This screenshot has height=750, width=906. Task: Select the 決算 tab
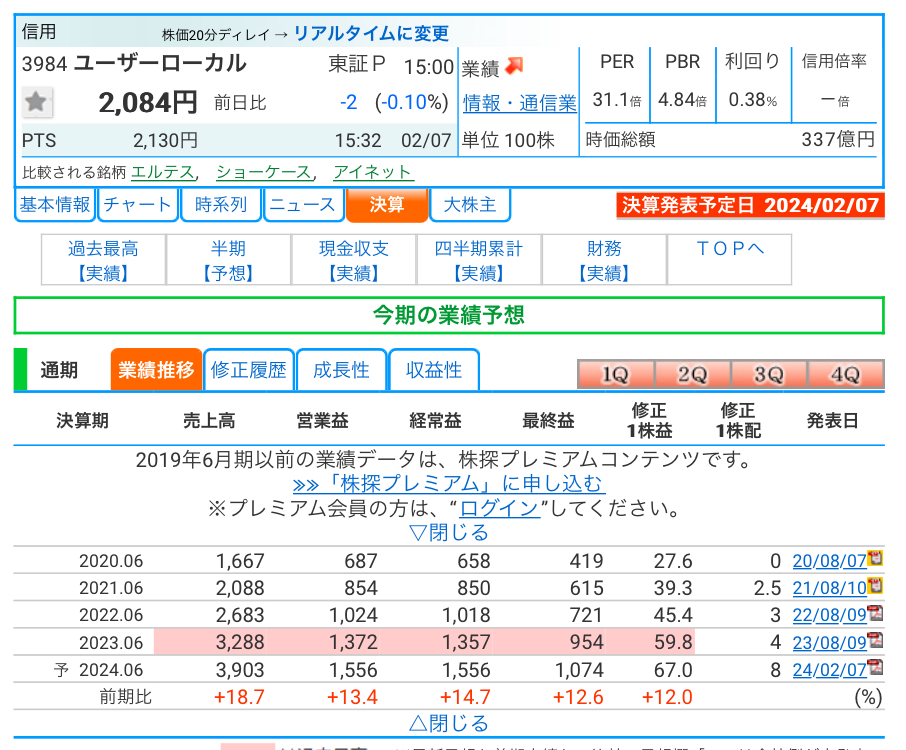point(387,205)
